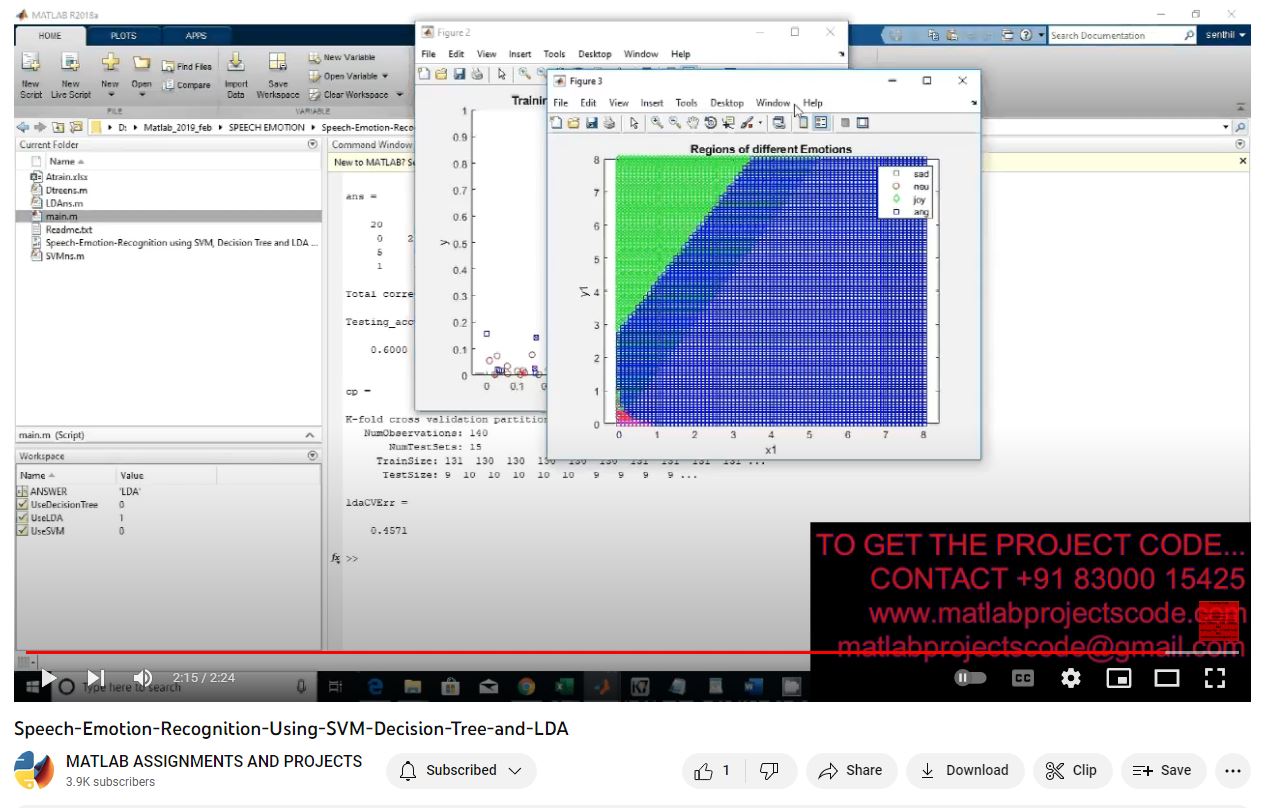This screenshot has width=1265, height=808.
Task: Click the Clip button
Action: [1071, 770]
